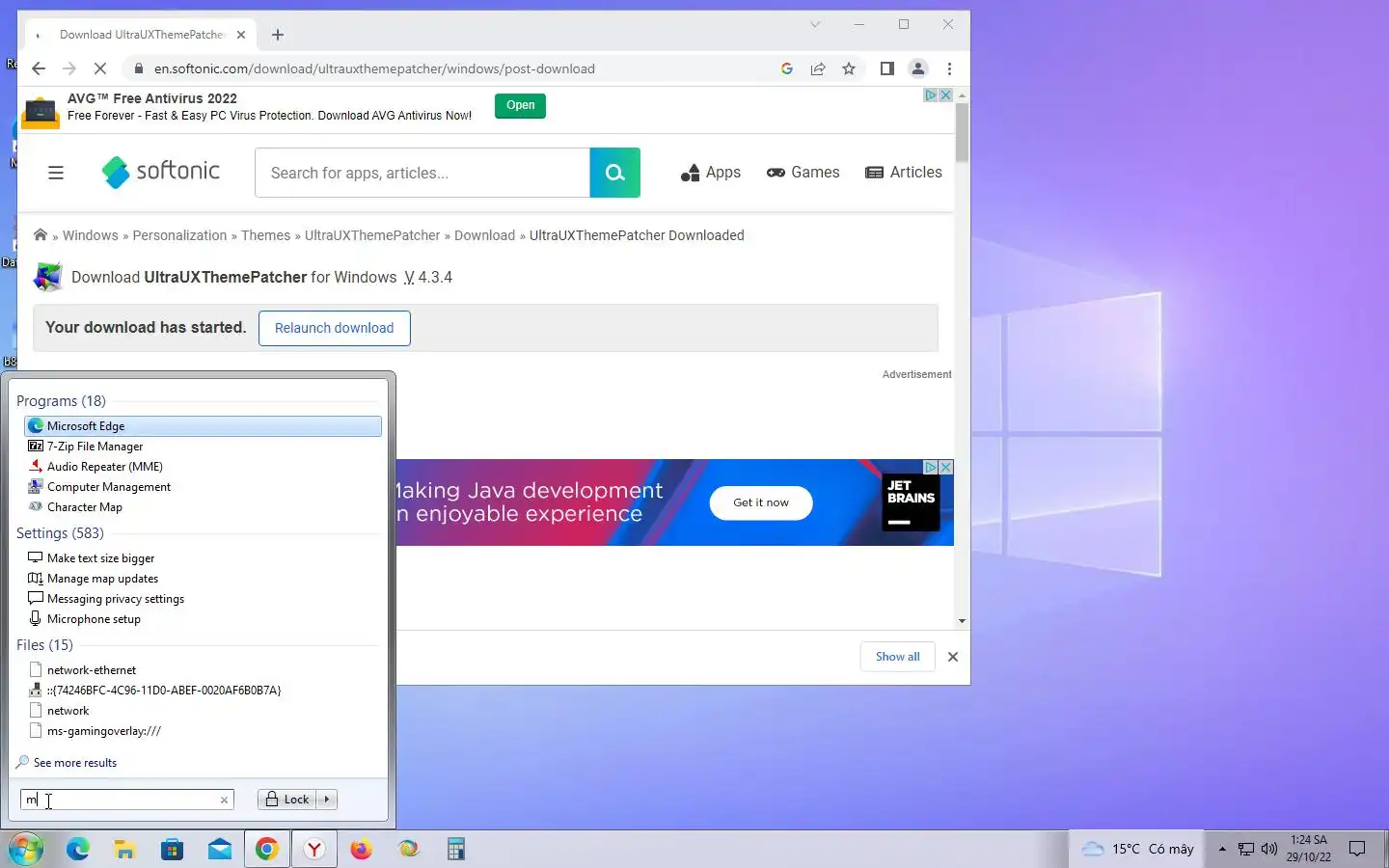
Task: Click the Windows Start orb
Action: point(26,849)
